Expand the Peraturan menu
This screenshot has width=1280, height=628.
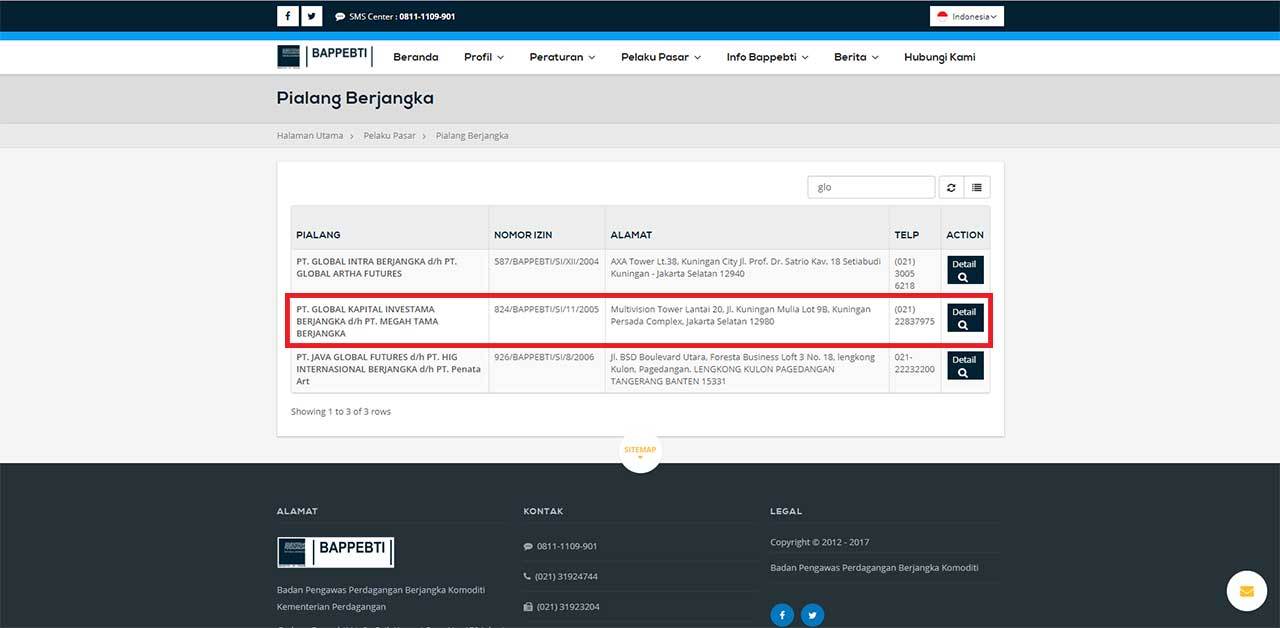562,57
